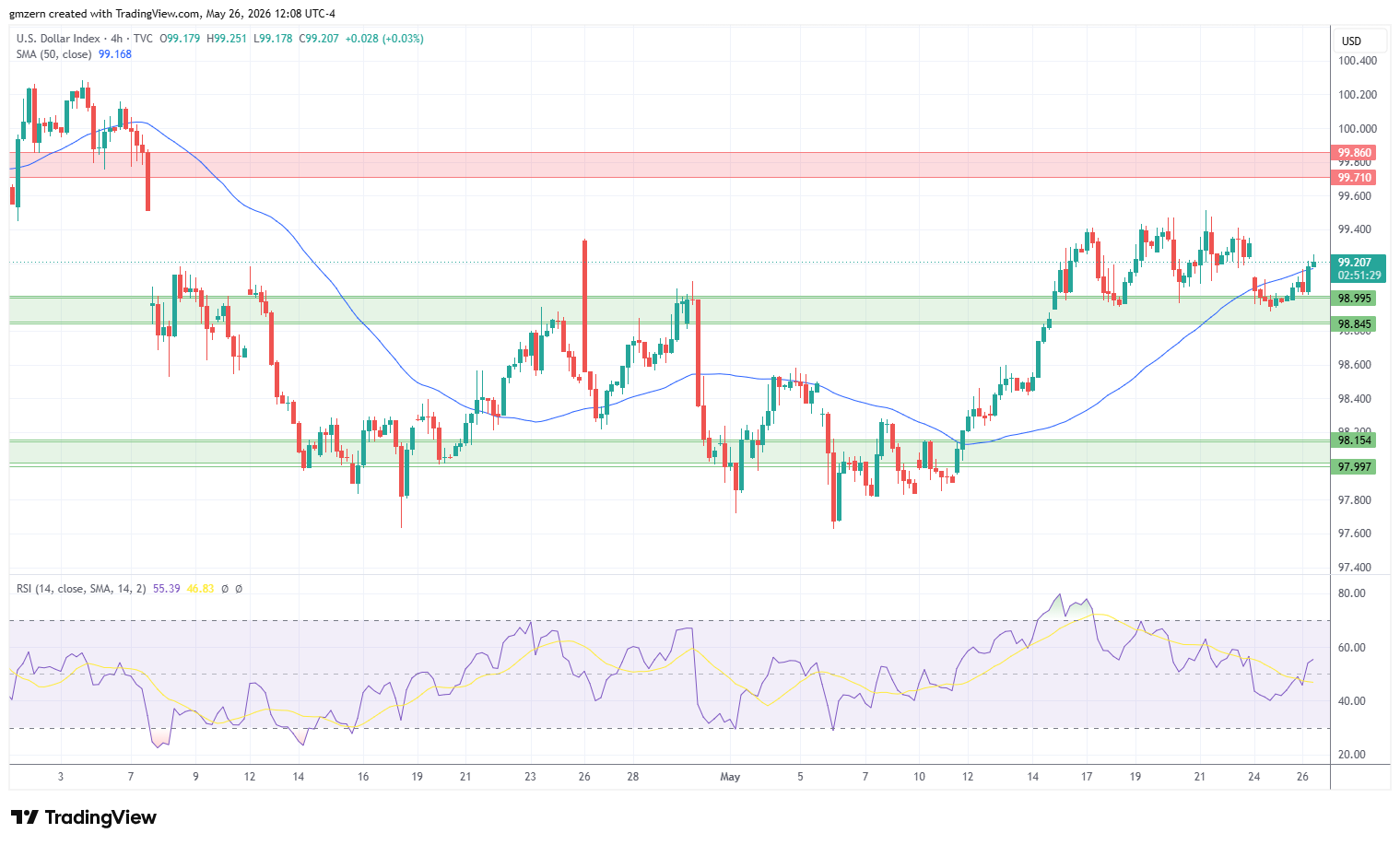
Task: Click the 100.000 price axis tick
Action: pyautogui.click(x=1358, y=129)
